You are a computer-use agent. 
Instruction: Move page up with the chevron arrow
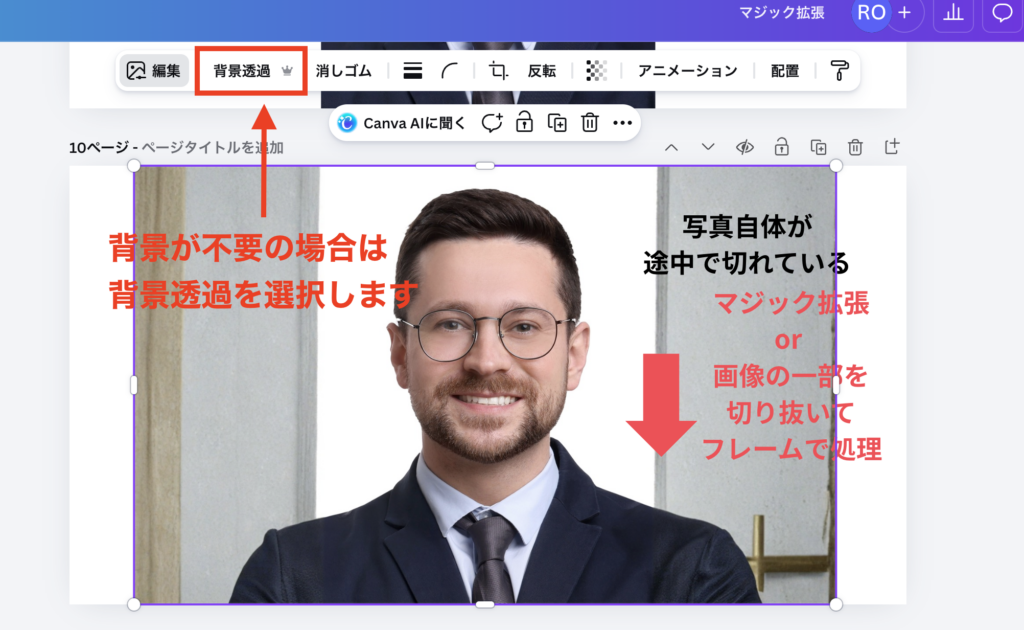point(671,147)
